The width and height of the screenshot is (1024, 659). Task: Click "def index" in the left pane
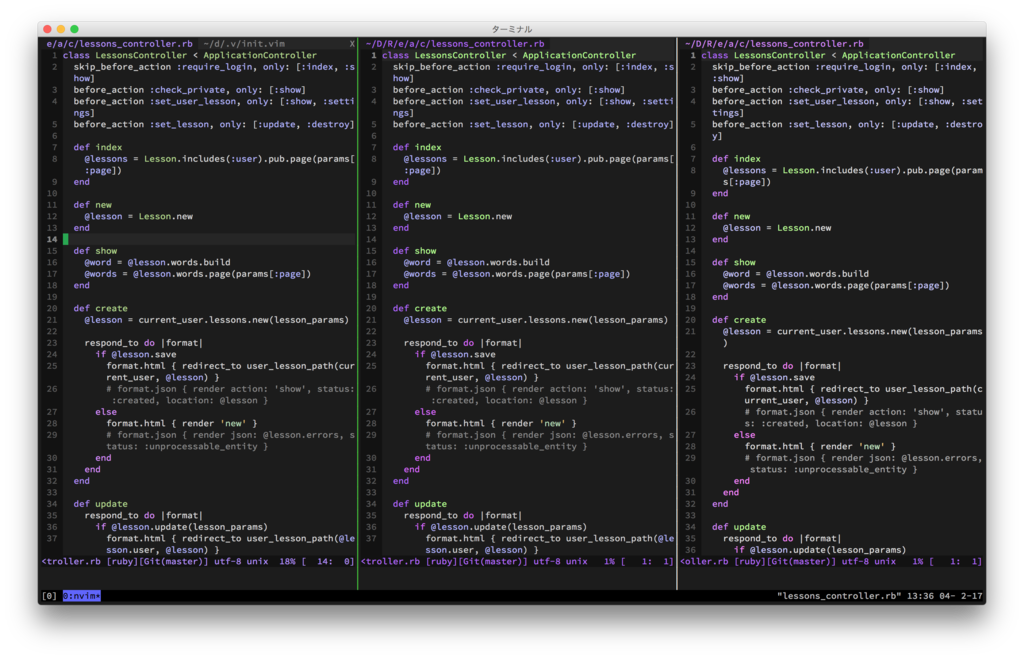98,147
